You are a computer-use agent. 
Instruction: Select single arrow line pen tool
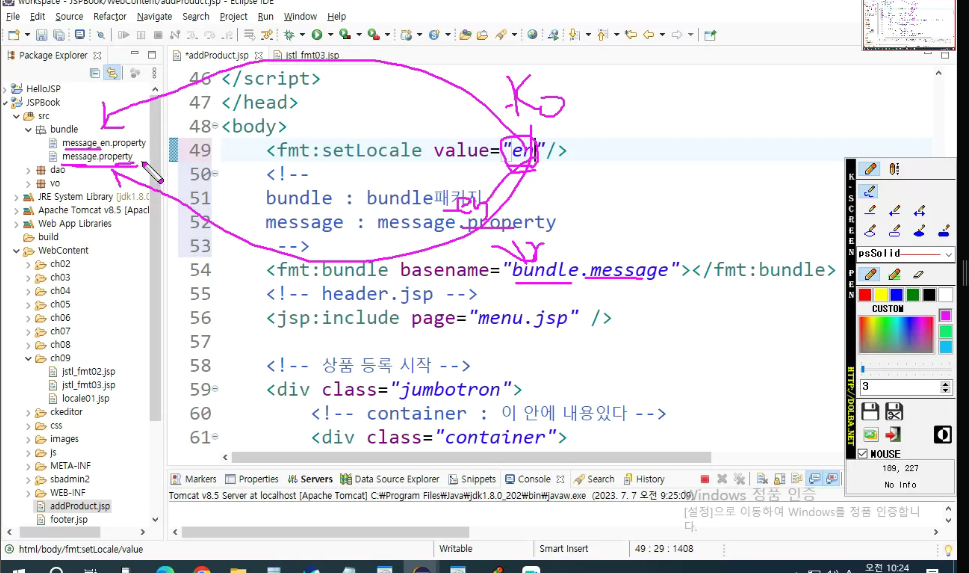[x=894, y=211]
